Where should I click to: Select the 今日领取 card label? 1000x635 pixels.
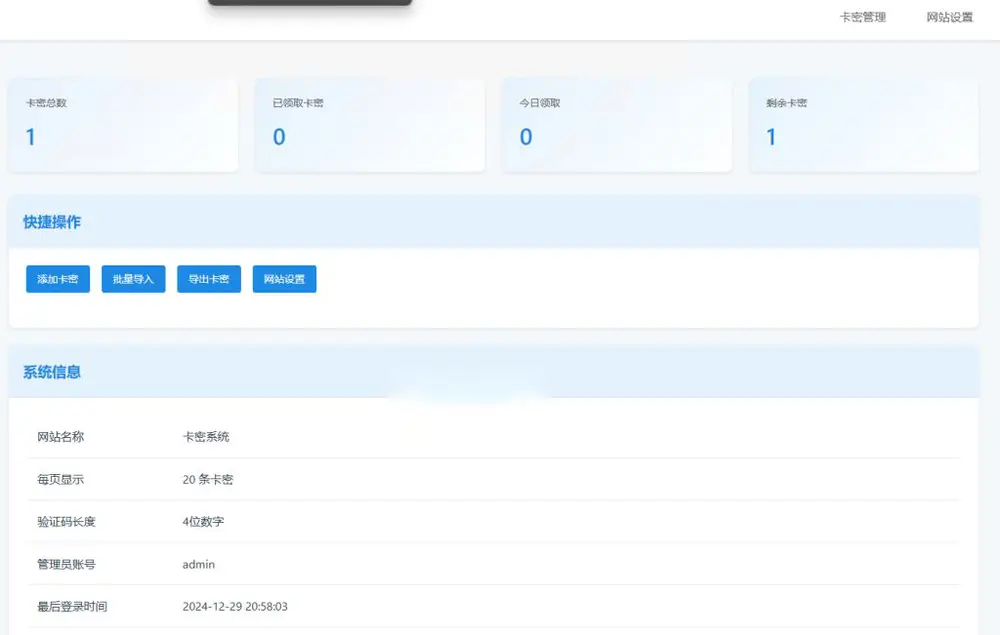pyautogui.click(x=540, y=103)
